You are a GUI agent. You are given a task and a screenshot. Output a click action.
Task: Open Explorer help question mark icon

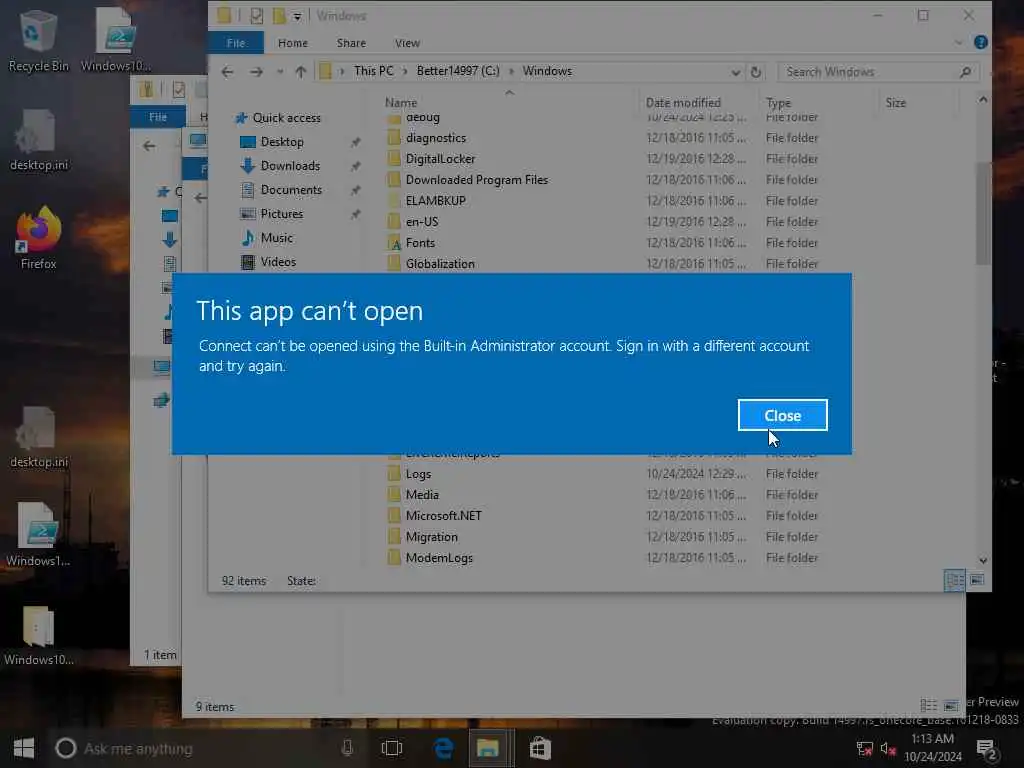tap(980, 42)
